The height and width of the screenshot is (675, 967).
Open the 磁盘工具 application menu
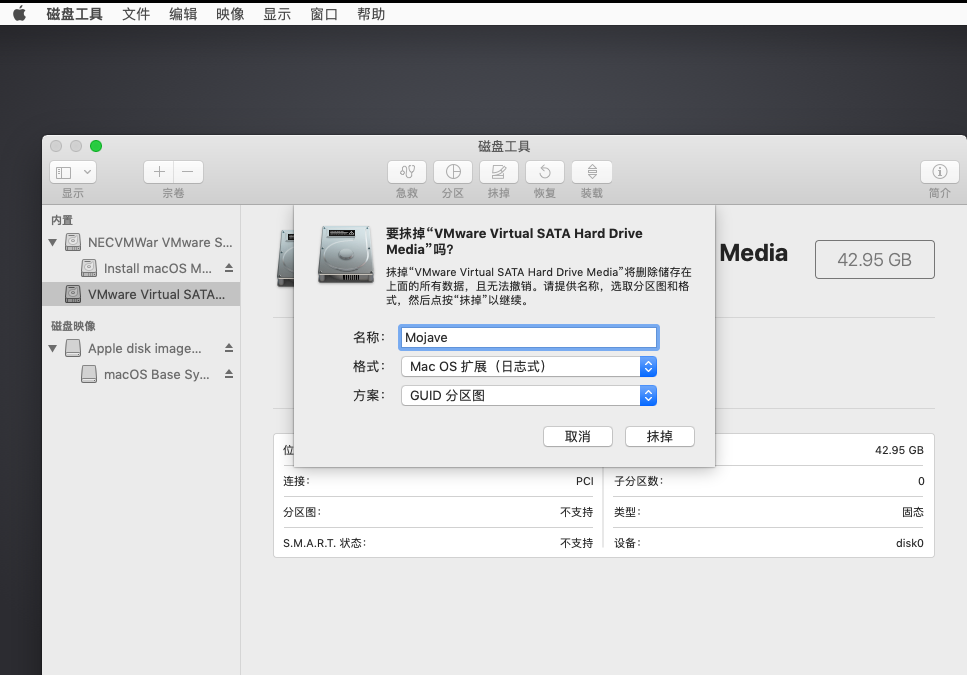click(75, 14)
